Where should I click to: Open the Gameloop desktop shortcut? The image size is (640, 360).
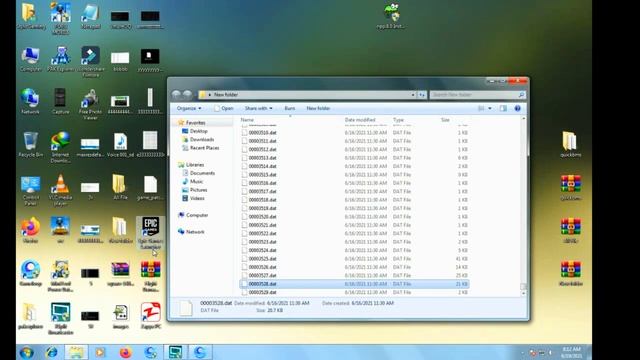pos(31,273)
